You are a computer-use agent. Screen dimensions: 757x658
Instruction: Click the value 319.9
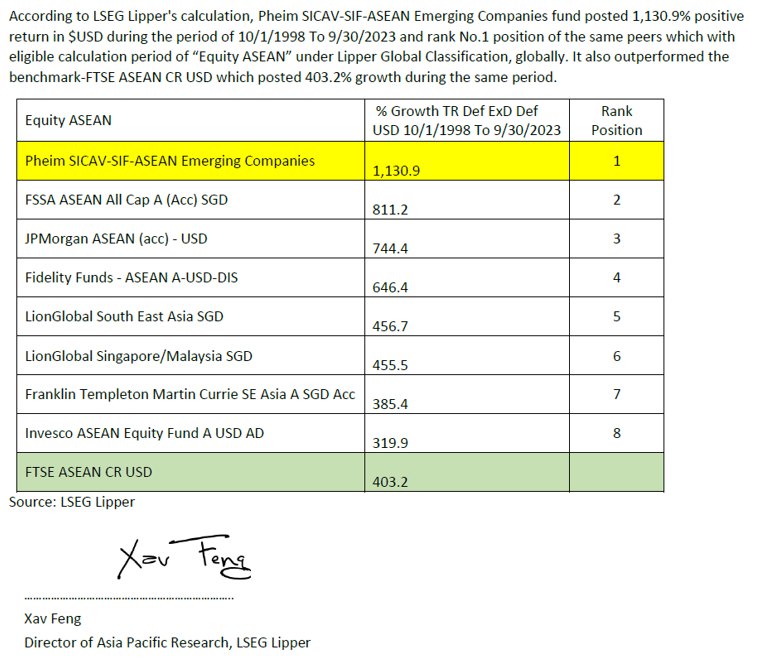[x=390, y=443]
